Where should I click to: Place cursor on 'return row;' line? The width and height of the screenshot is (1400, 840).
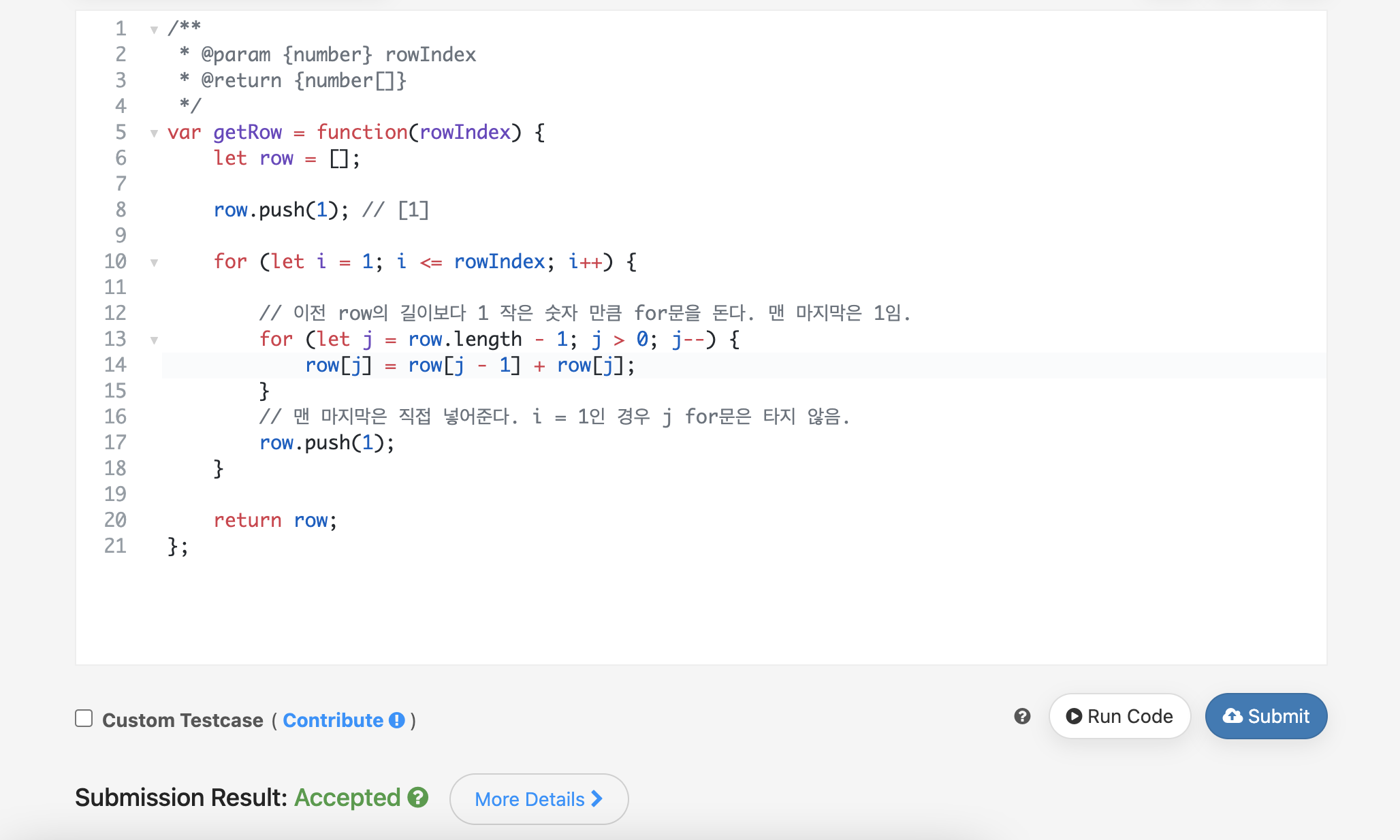[275, 520]
